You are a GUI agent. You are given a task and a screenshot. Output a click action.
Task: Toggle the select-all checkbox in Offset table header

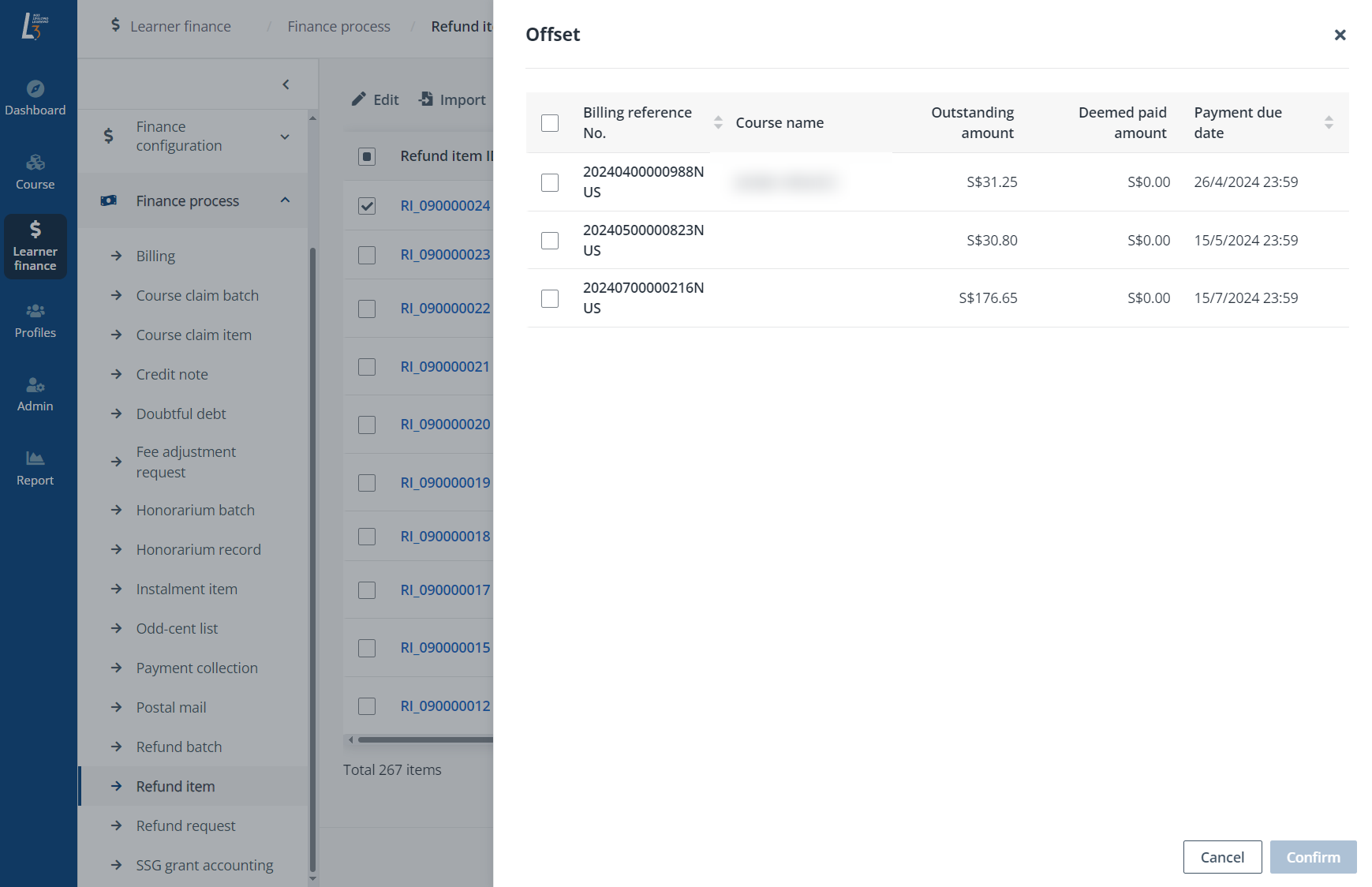[x=550, y=123]
